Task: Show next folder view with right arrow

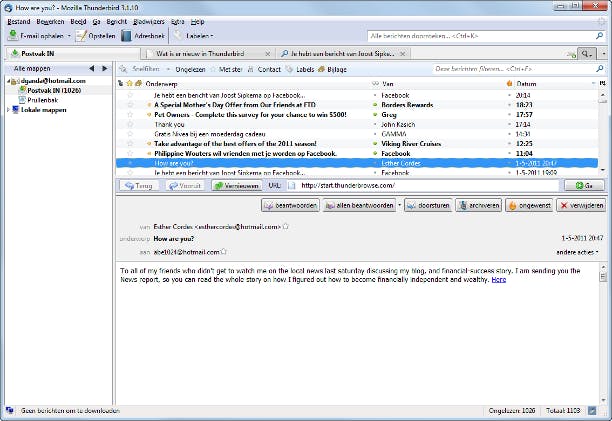Action: [105, 68]
